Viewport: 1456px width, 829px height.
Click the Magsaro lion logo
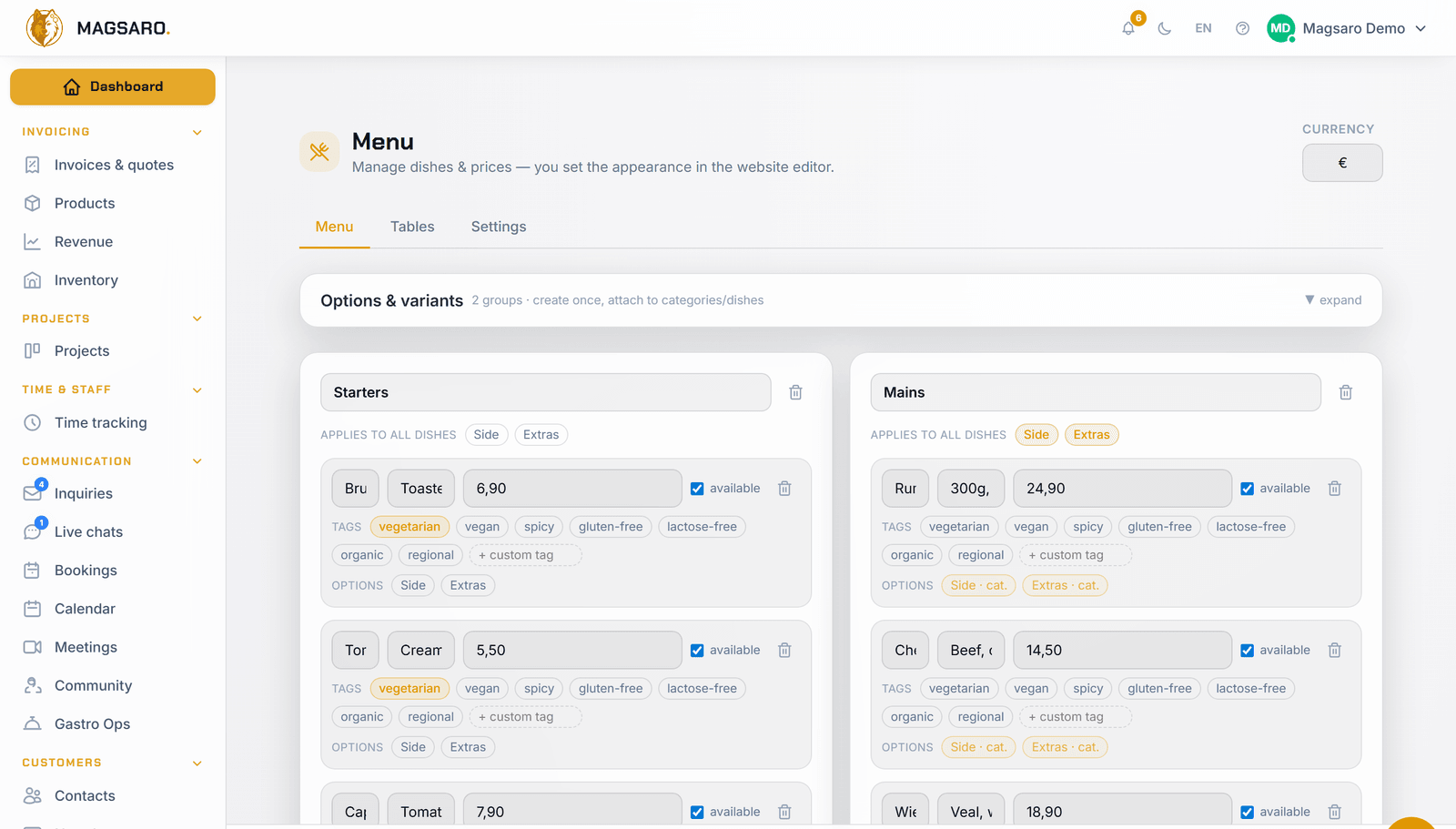click(45, 28)
